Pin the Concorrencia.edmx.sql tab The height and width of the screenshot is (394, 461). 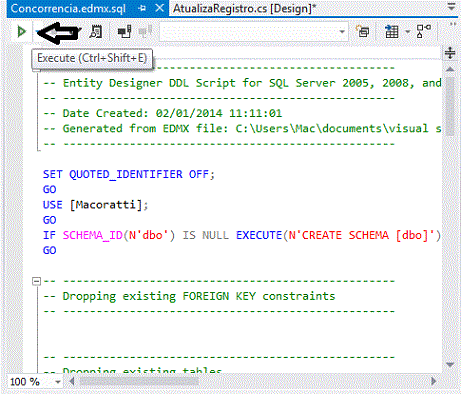(x=142, y=8)
